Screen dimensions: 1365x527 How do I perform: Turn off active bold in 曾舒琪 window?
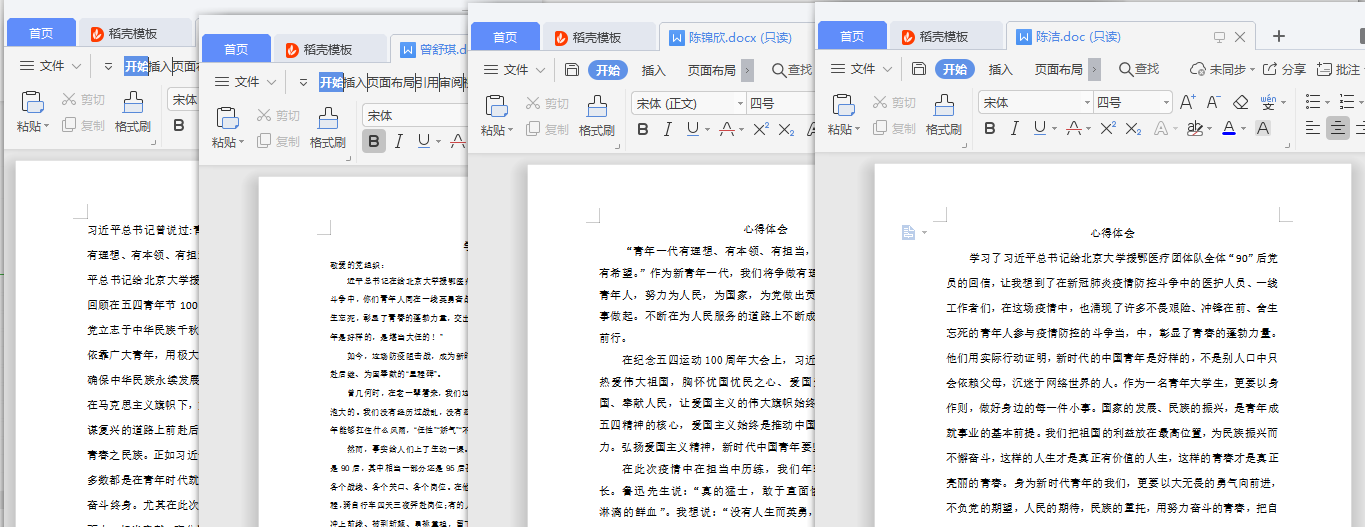(x=374, y=141)
